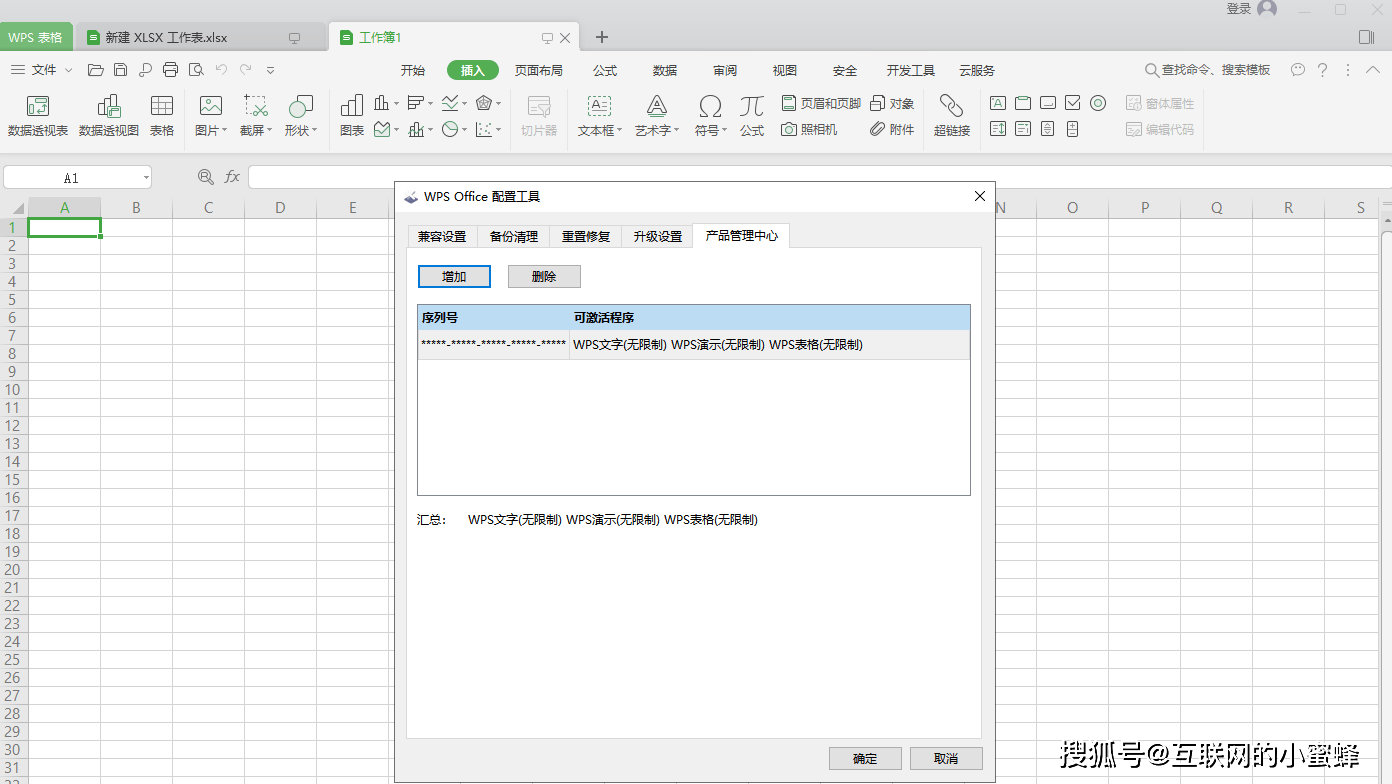Click the zoom magnifier beside fx
The height and width of the screenshot is (784, 1392).
[x=206, y=177]
